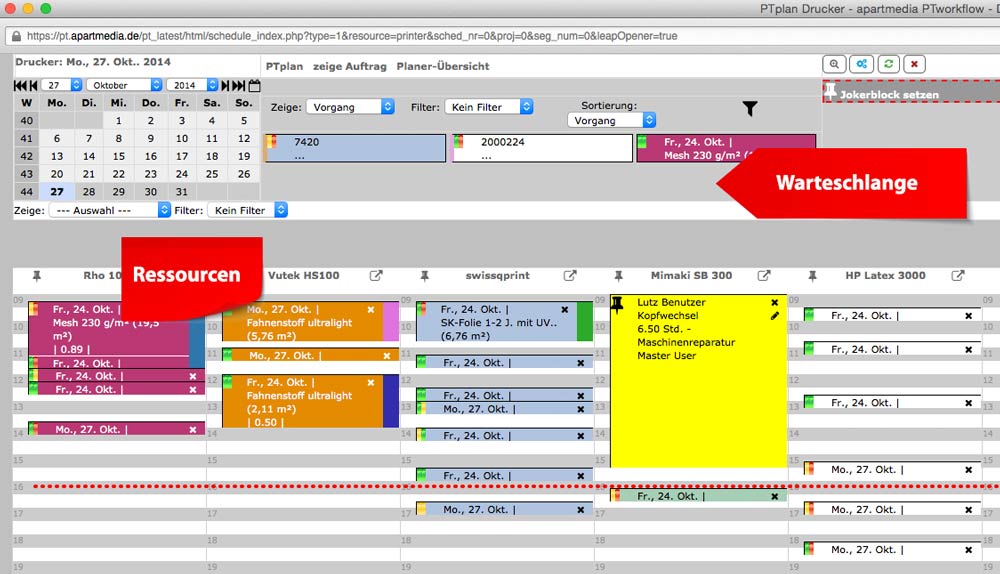The image size is (1000, 574).
Task: Pin the Mimaki SB 300 column
Action: pyautogui.click(x=619, y=276)
